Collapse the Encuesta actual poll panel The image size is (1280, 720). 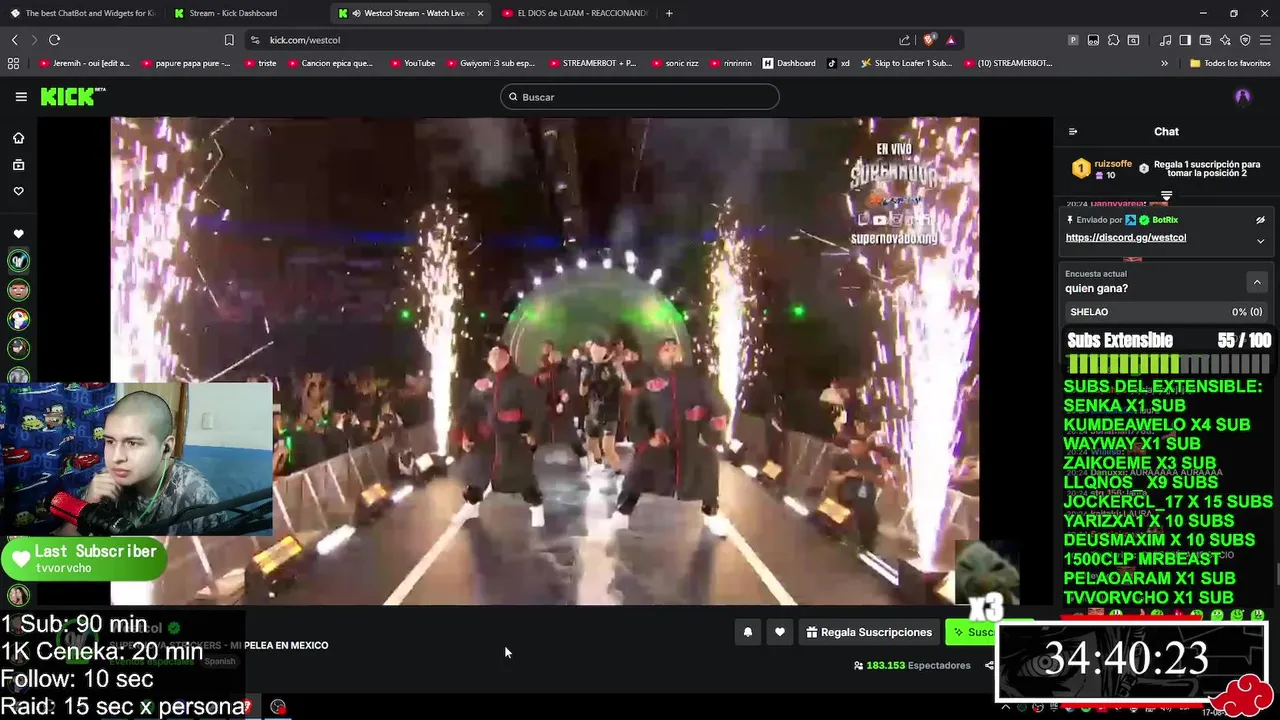coord(1257,282)
